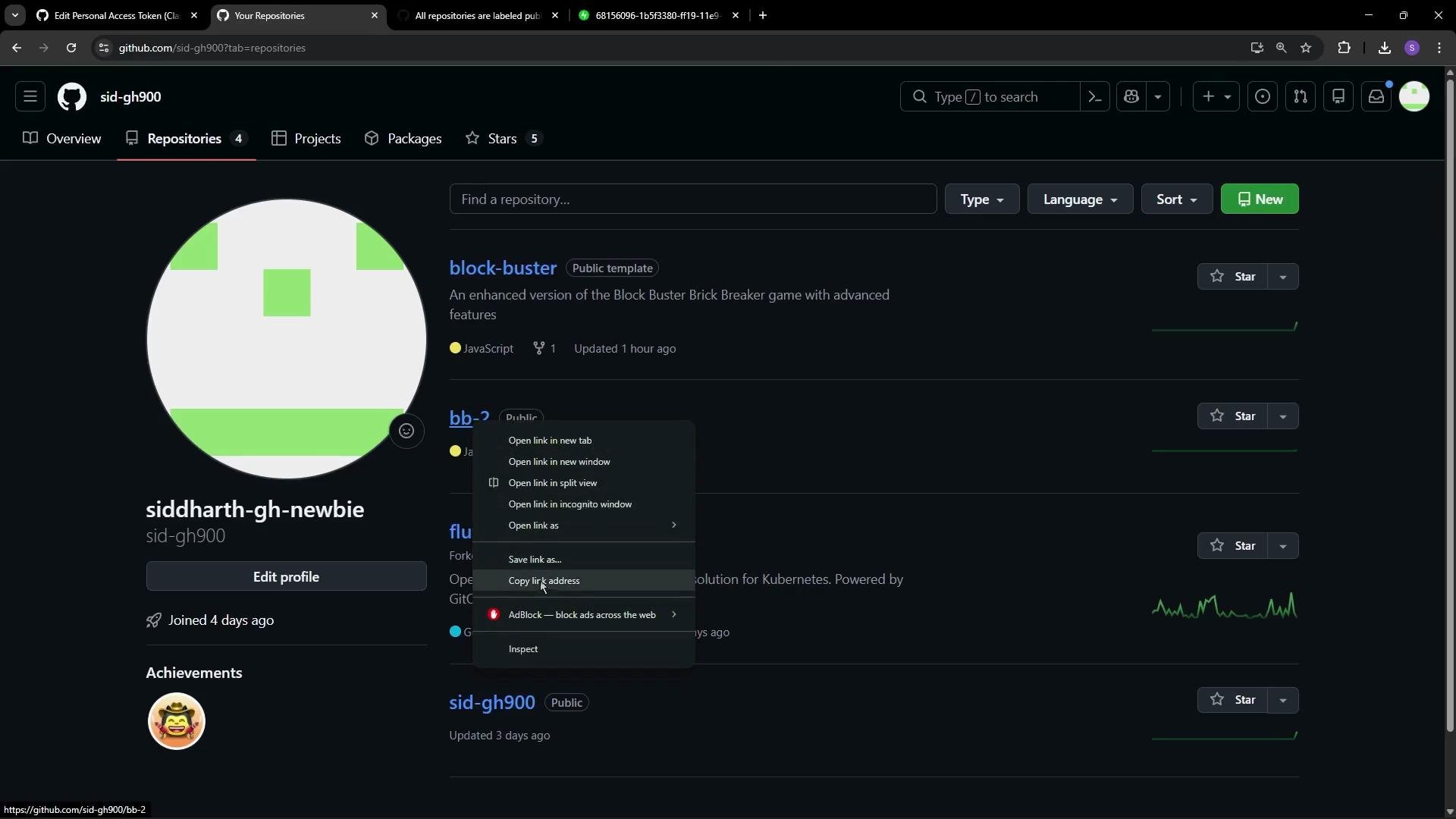Switch to the Overview tab

tap(62, 138)
